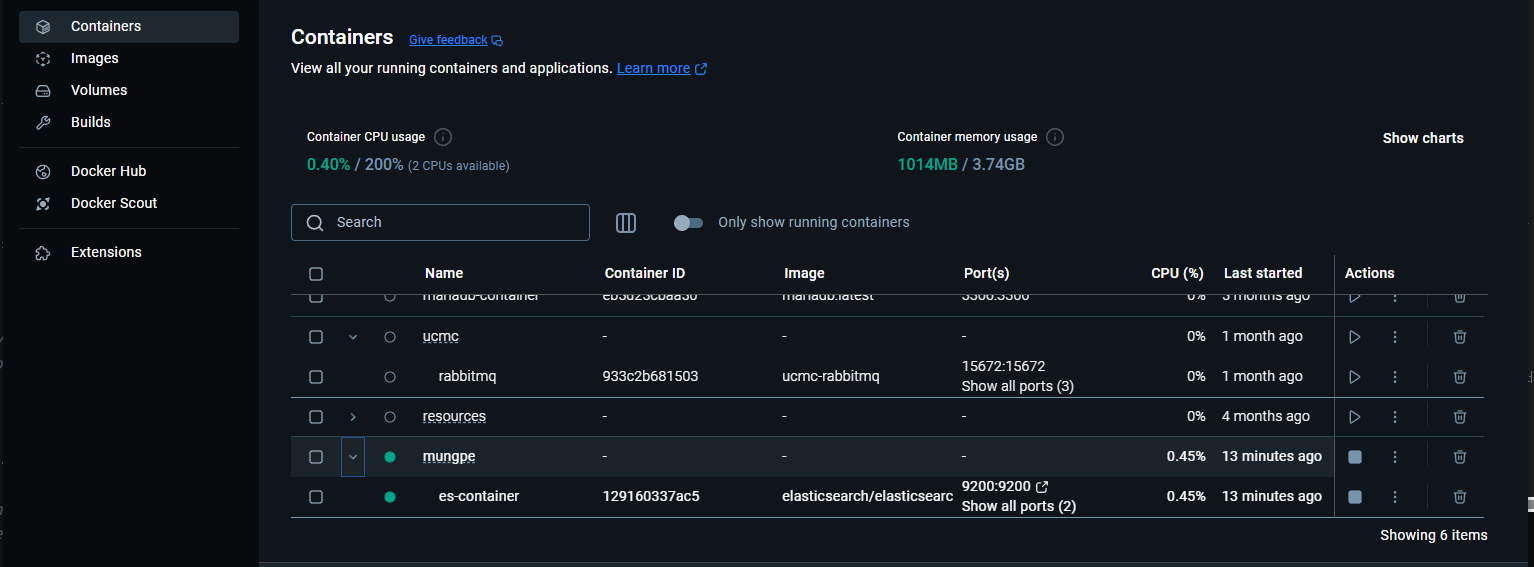Image resolution: width=1534 pixels, height=567 pixels.
Task: Start the ucmc group with play icon
Action: pyautogui.click(x=1355, y=337)
